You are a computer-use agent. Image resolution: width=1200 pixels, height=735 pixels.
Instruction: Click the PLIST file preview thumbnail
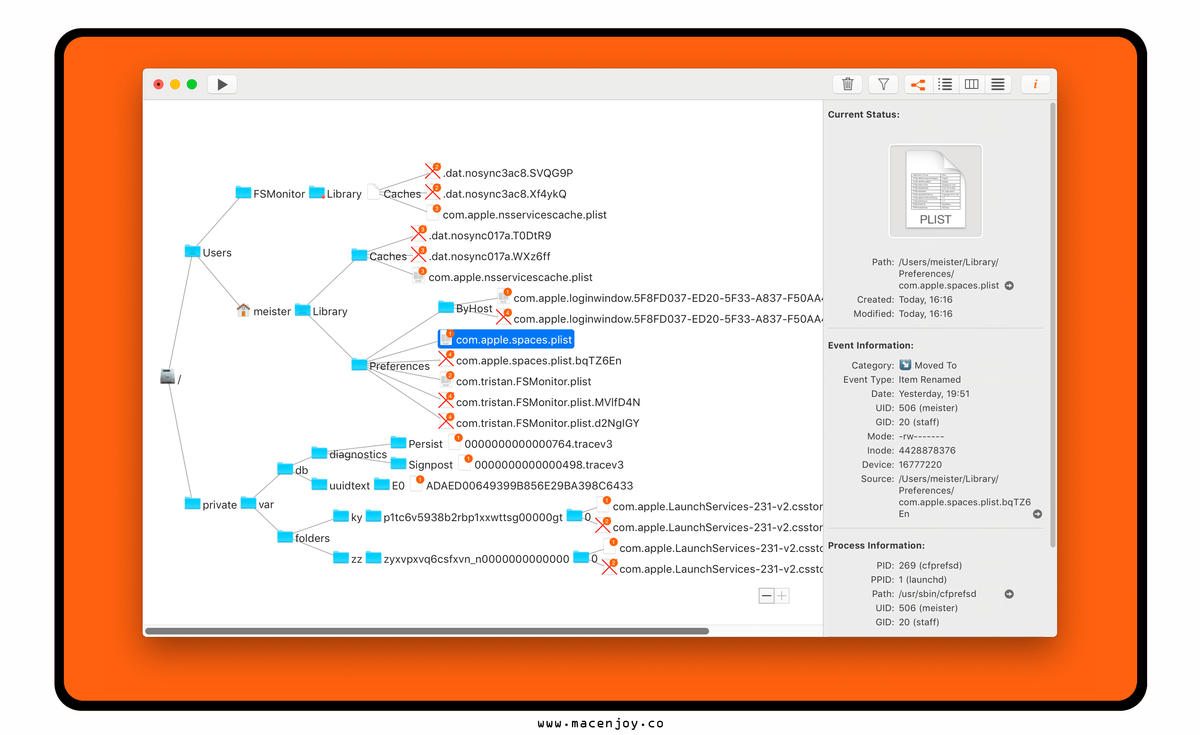click(x=935, y=190)
